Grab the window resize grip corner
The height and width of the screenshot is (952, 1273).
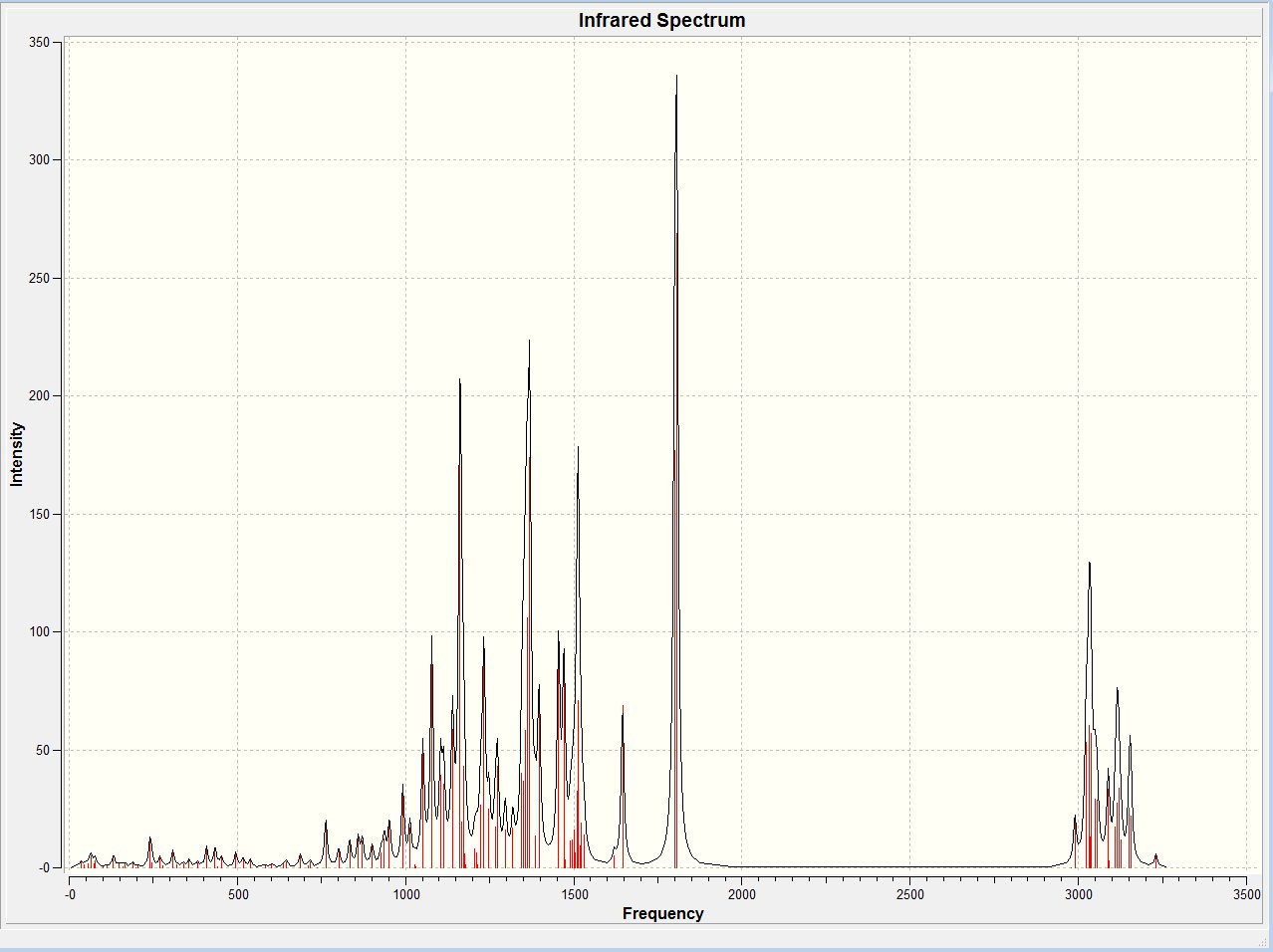tap(1261, 941)
